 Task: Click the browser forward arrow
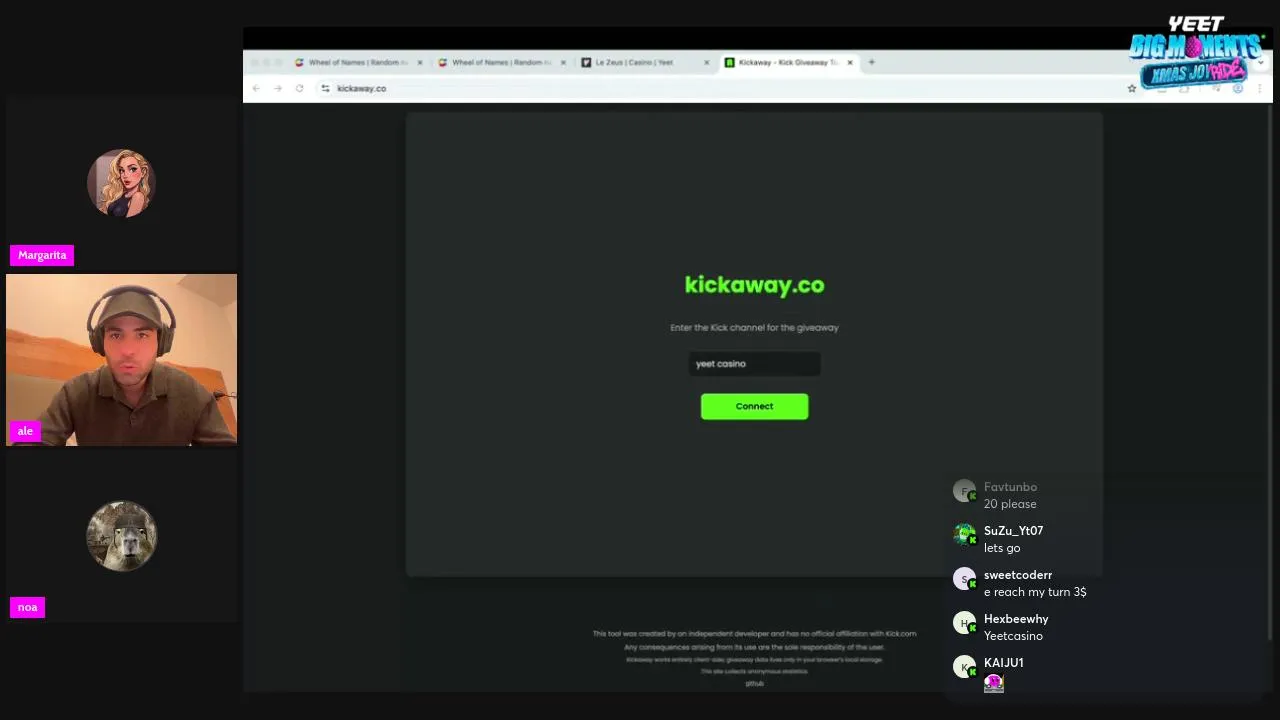click(x=277, y=88)
